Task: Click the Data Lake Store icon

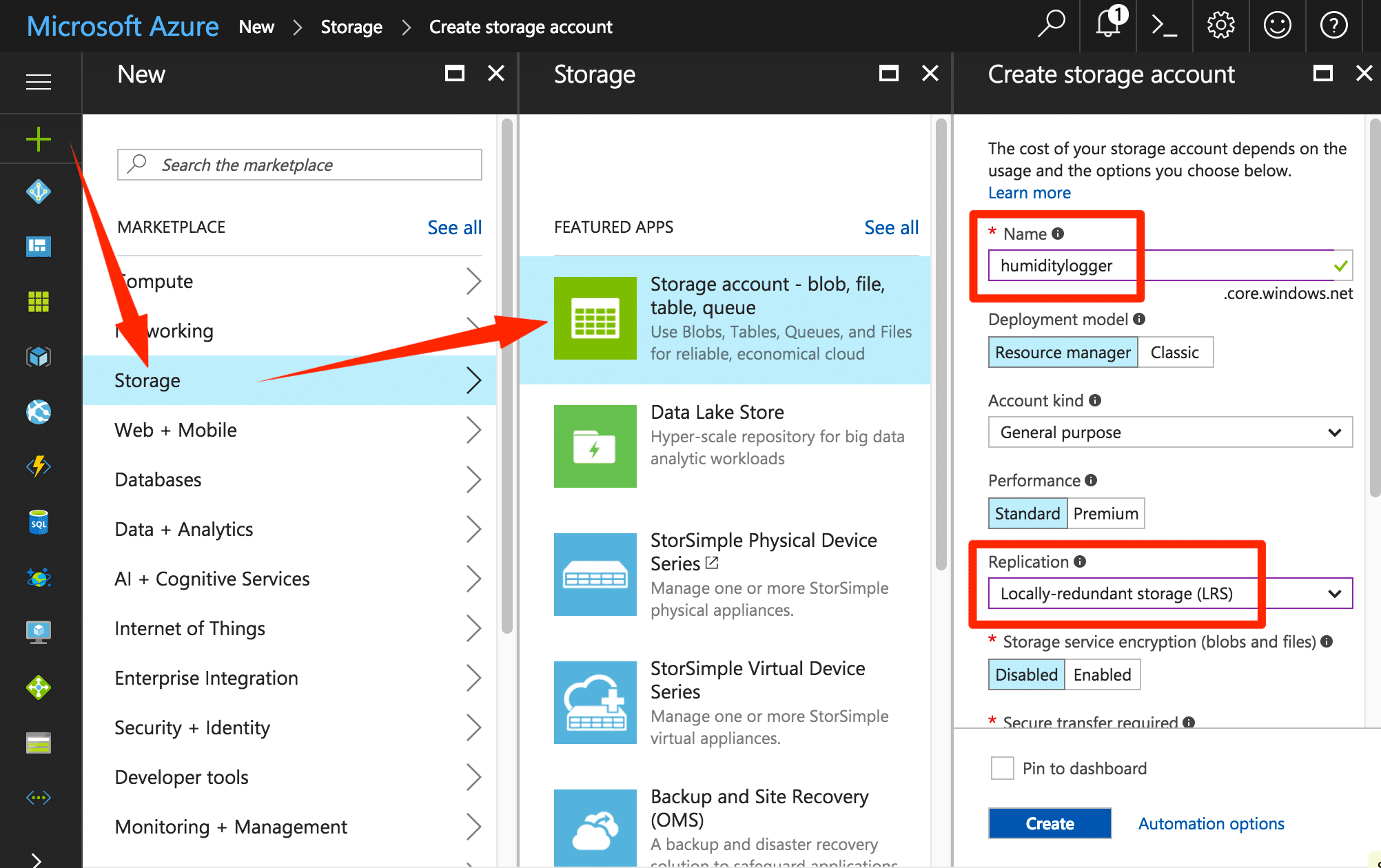Action: point(595,446)
